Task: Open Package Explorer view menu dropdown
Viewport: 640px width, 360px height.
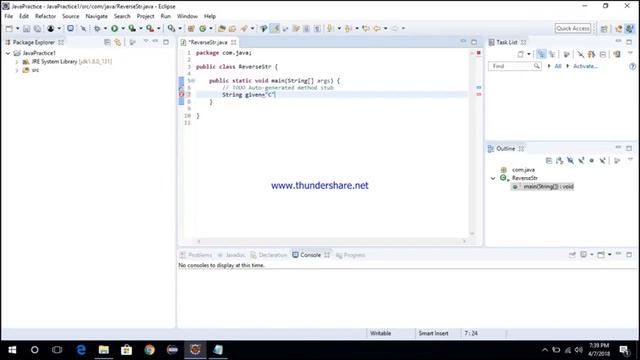Action: 145,42
